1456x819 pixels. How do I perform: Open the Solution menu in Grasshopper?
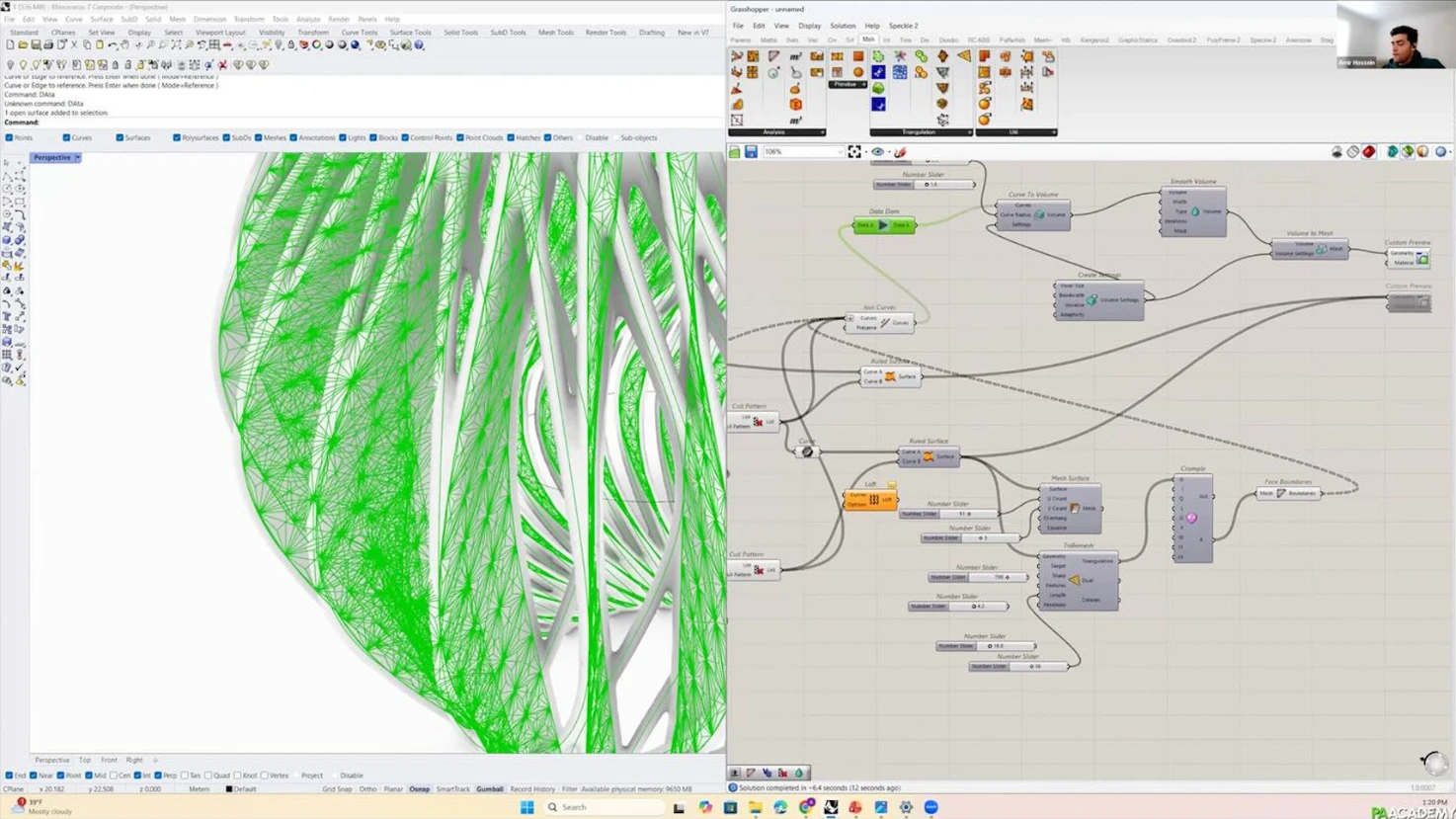pos(842,26)
